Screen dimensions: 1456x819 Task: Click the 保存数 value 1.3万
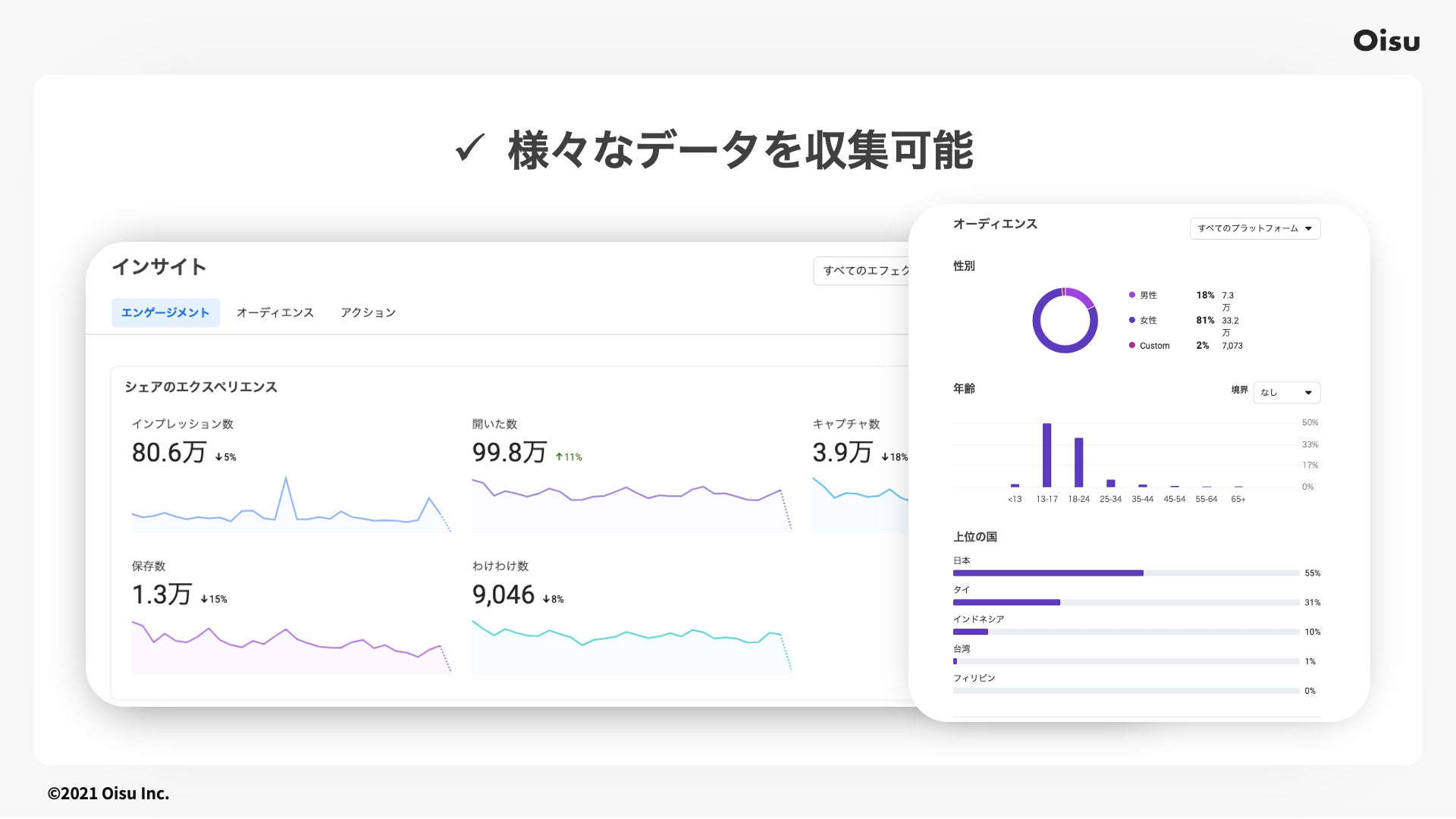[x=162, y=595]
